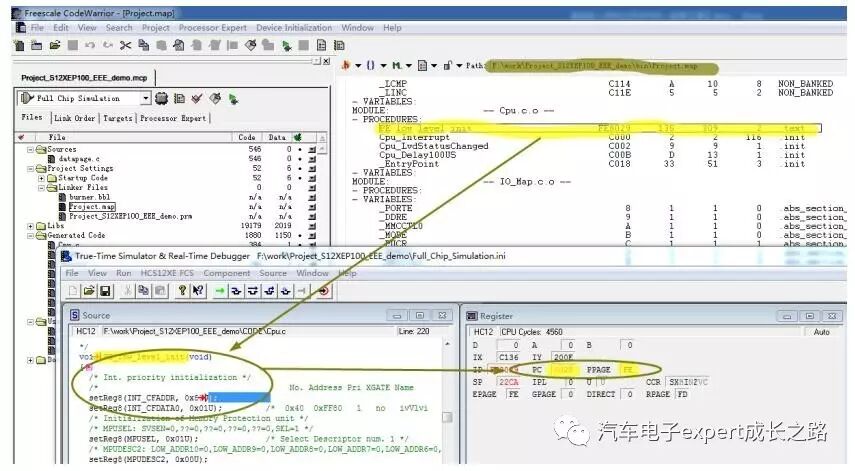This screenshot has width=855, height=471.
Task: Toggle the debug info dot for datapage.c
Action: [300, 159]
